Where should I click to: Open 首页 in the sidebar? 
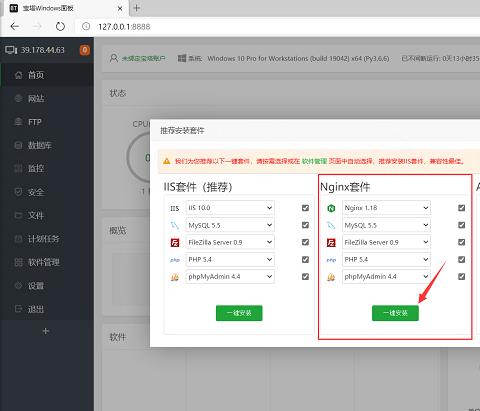point(47,75)
